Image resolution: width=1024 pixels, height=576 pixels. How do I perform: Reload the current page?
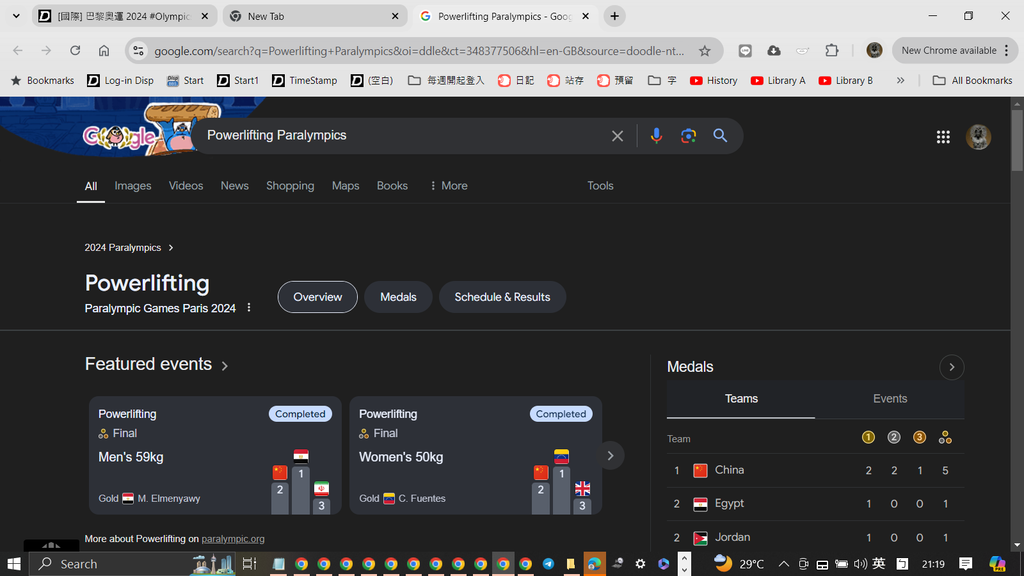(x=75, y=50)
